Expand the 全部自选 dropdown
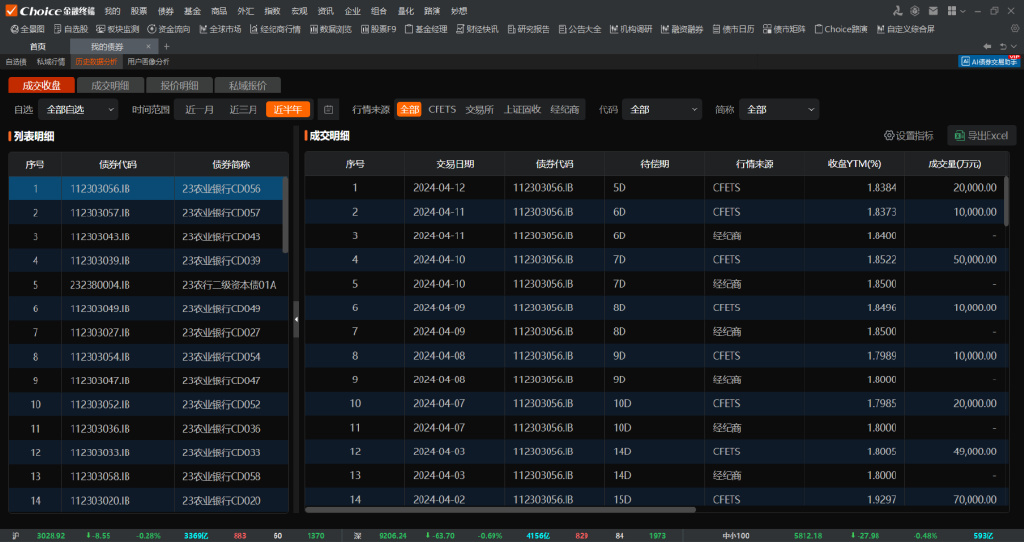The image size is (1024, 542). pyautogui.click(x=78, y=110)
